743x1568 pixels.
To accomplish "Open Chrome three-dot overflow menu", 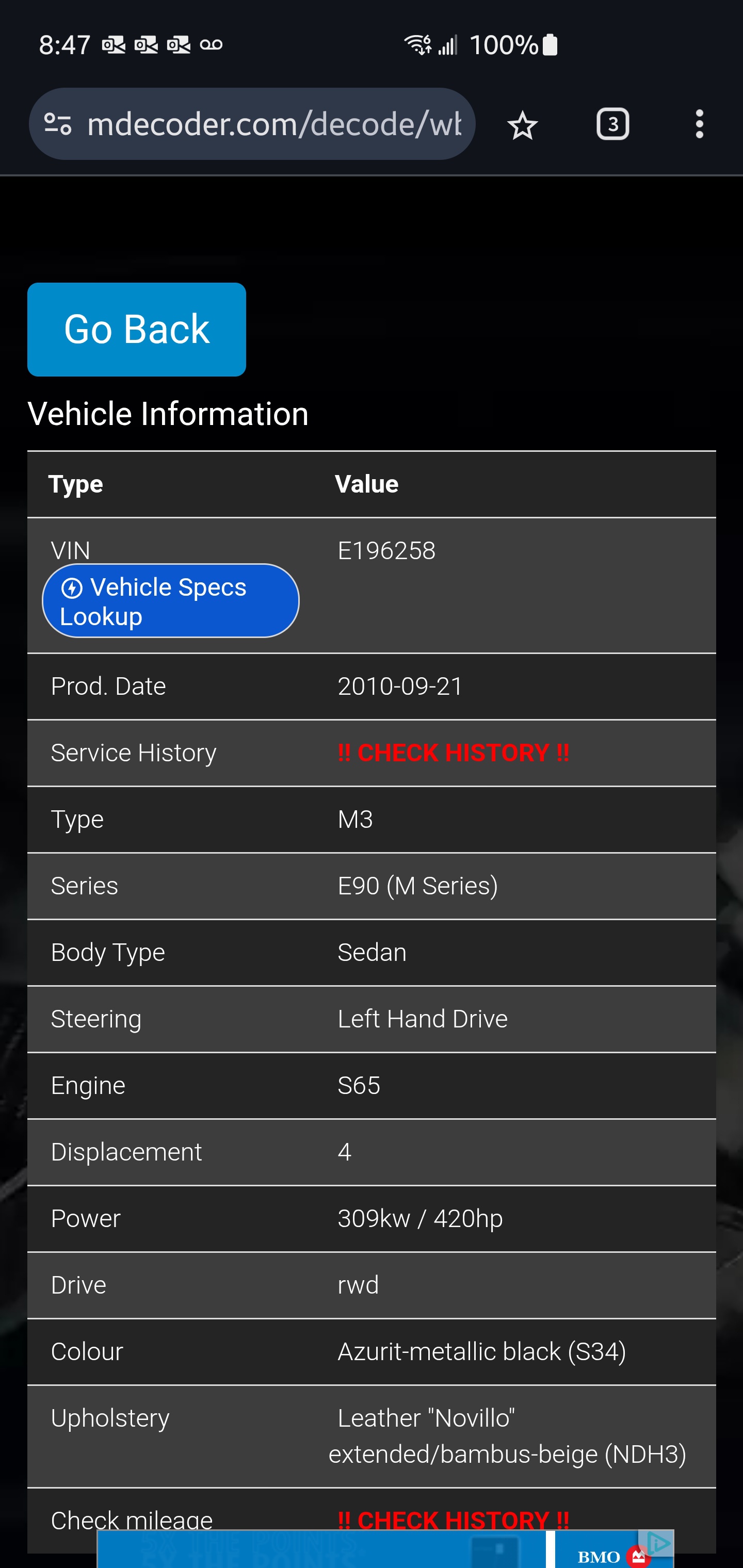I will (x=699, y=125).
